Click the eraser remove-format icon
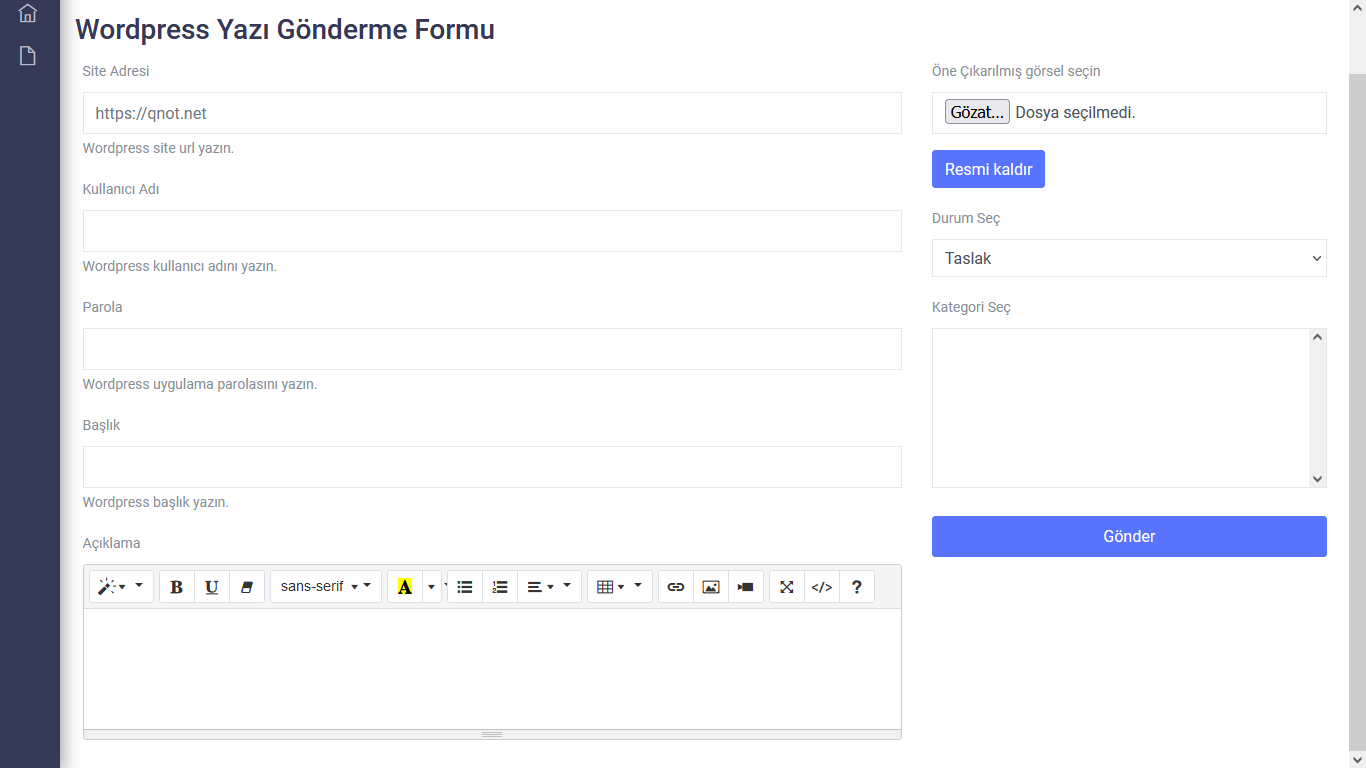 coord(247,587)
